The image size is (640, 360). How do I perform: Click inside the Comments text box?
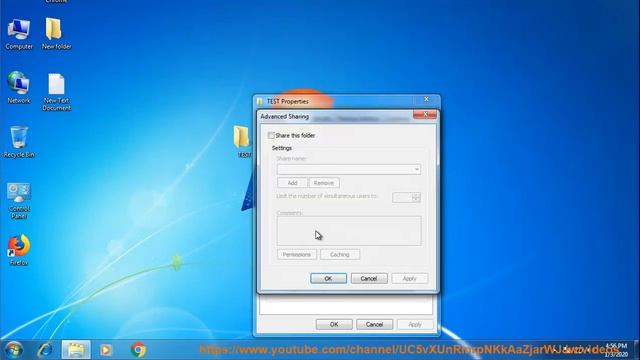(349, 231)
